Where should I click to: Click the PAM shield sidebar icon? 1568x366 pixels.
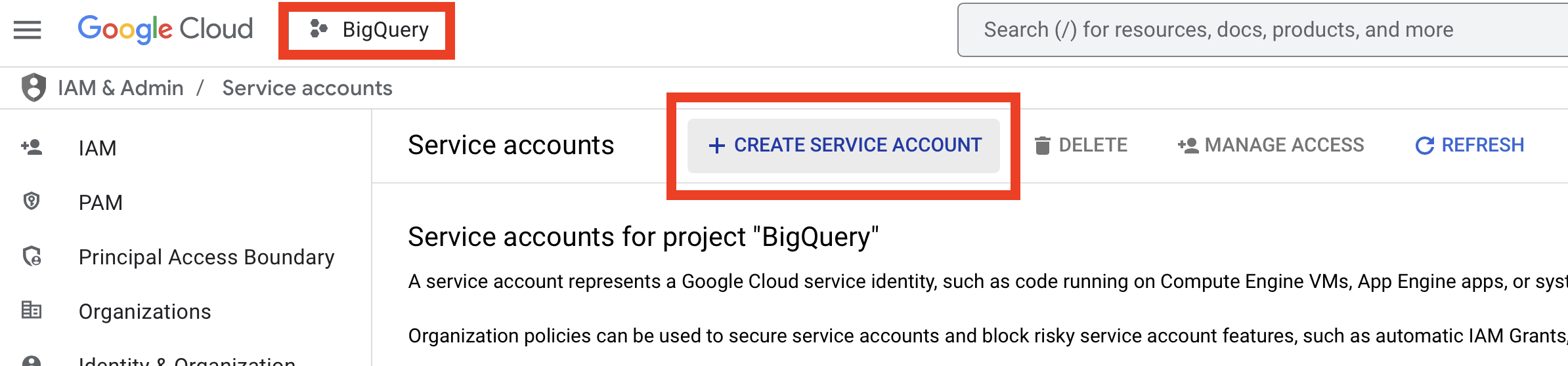32,201
